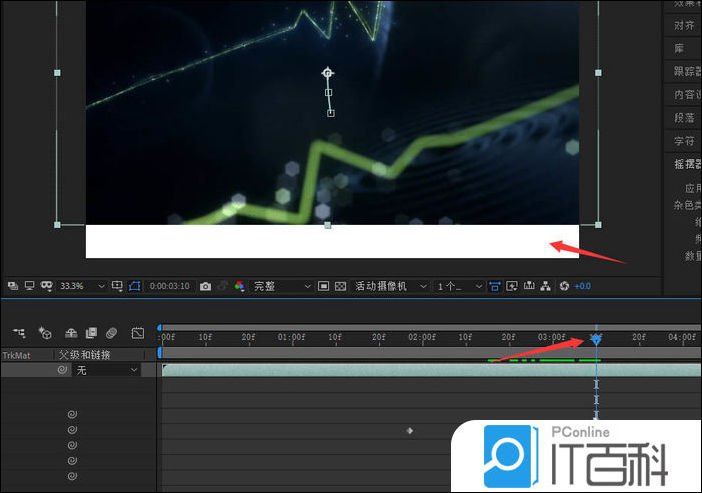
Task: Open the 字符 panel tab
Action: 684,141
